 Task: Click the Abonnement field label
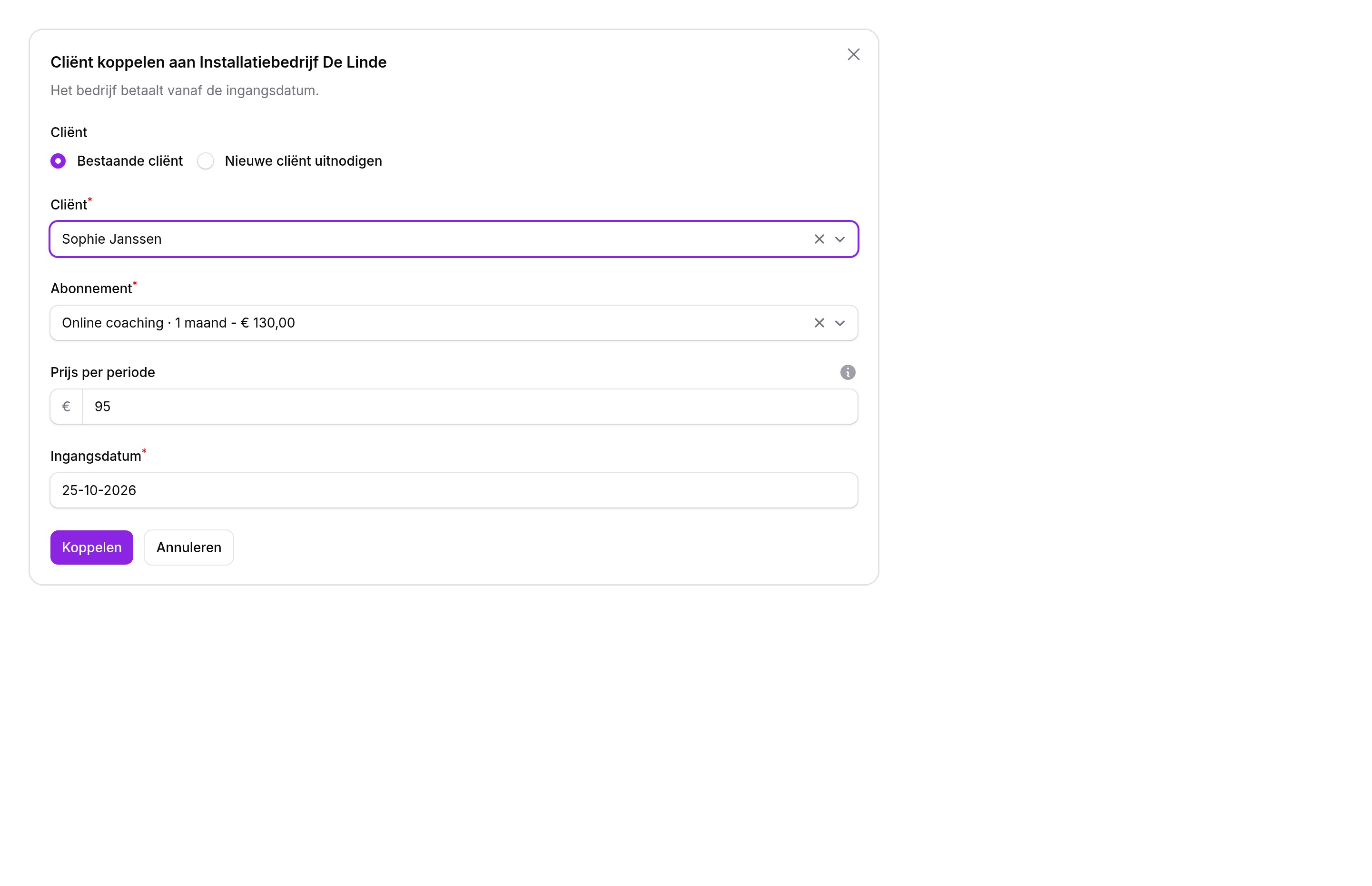coord(91,289)
